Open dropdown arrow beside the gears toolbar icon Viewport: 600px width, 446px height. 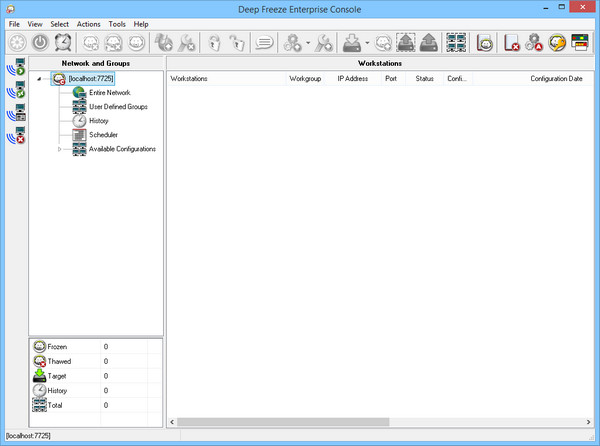(308, 44)
